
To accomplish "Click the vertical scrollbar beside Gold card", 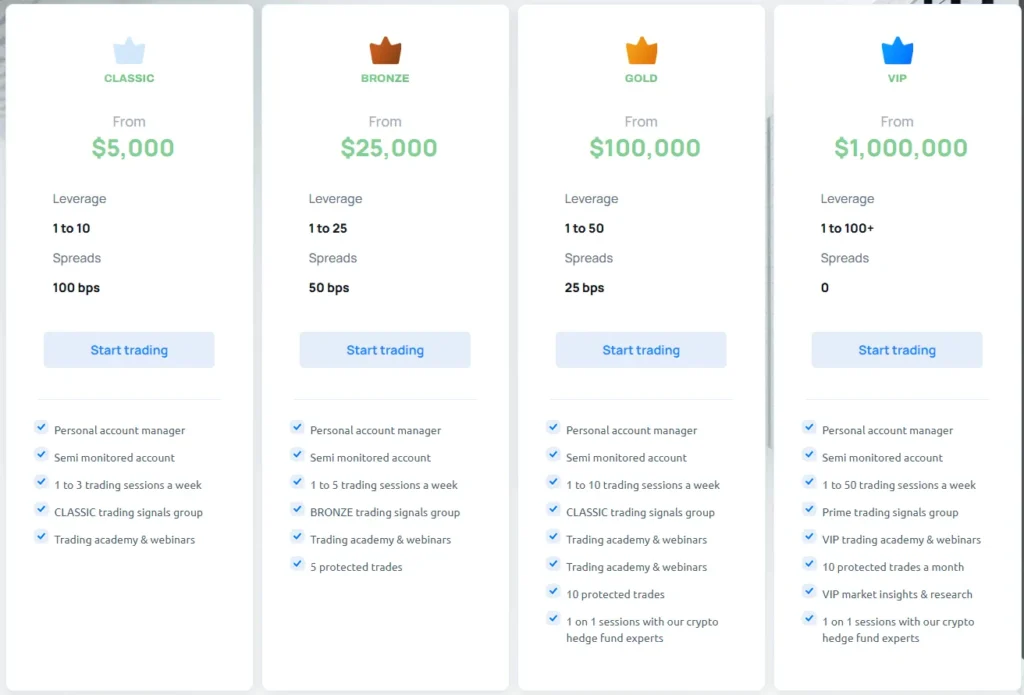I will (769, 280).
